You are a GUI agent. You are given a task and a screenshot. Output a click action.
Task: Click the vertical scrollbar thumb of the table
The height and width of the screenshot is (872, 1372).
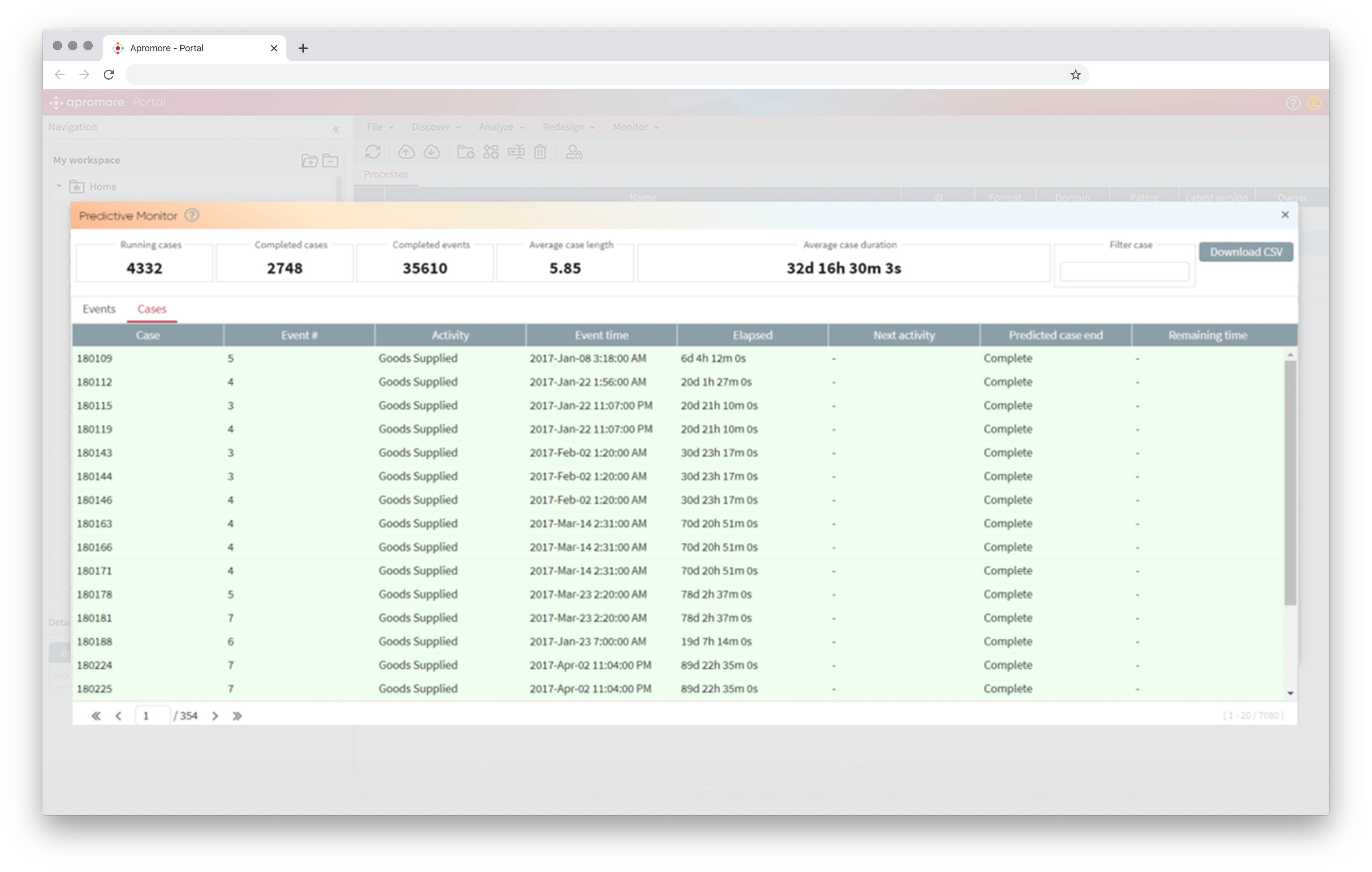click(1290, 482)
